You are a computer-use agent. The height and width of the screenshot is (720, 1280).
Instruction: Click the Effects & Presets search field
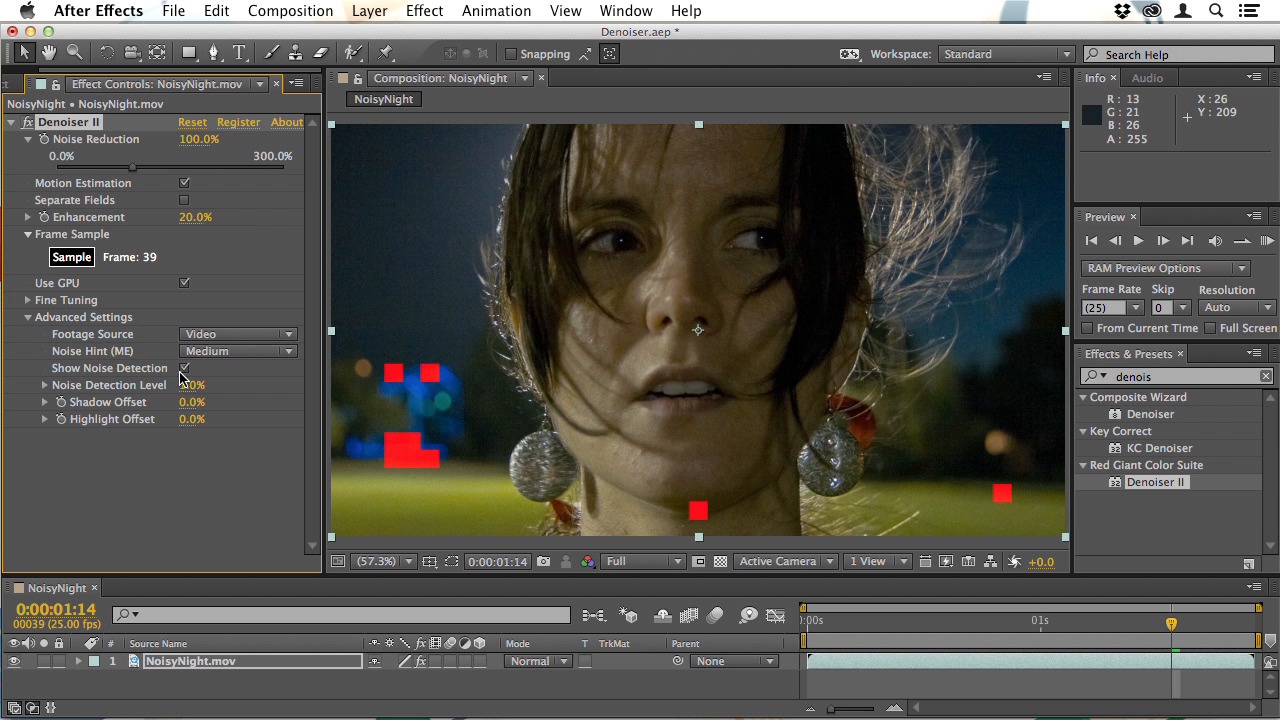click(1180, 377)
